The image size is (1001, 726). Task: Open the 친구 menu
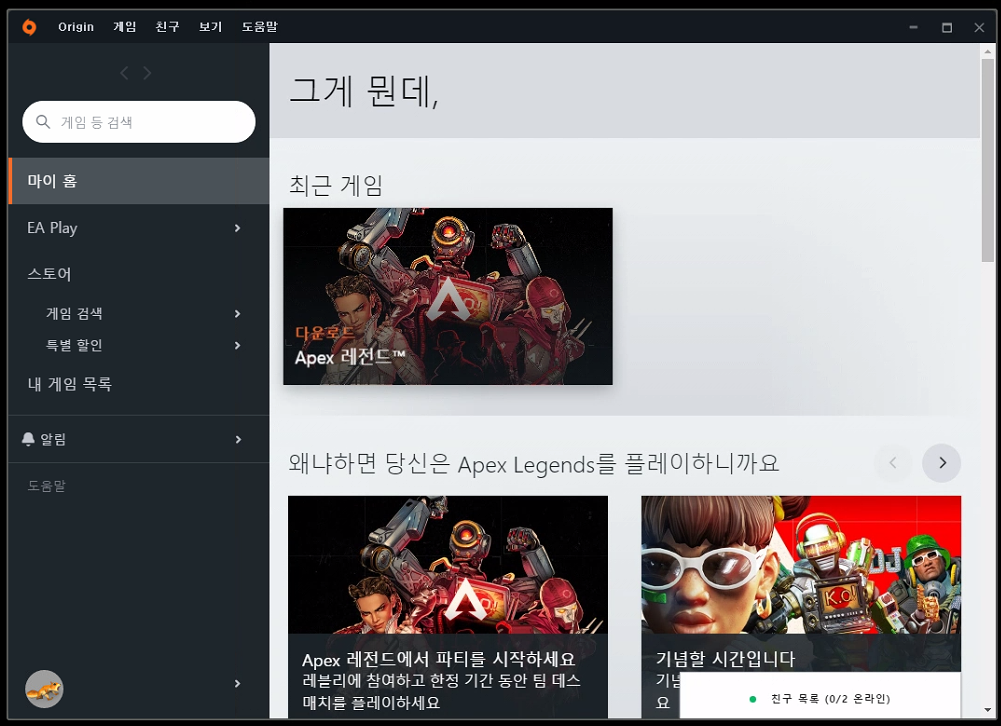point(167,27)
